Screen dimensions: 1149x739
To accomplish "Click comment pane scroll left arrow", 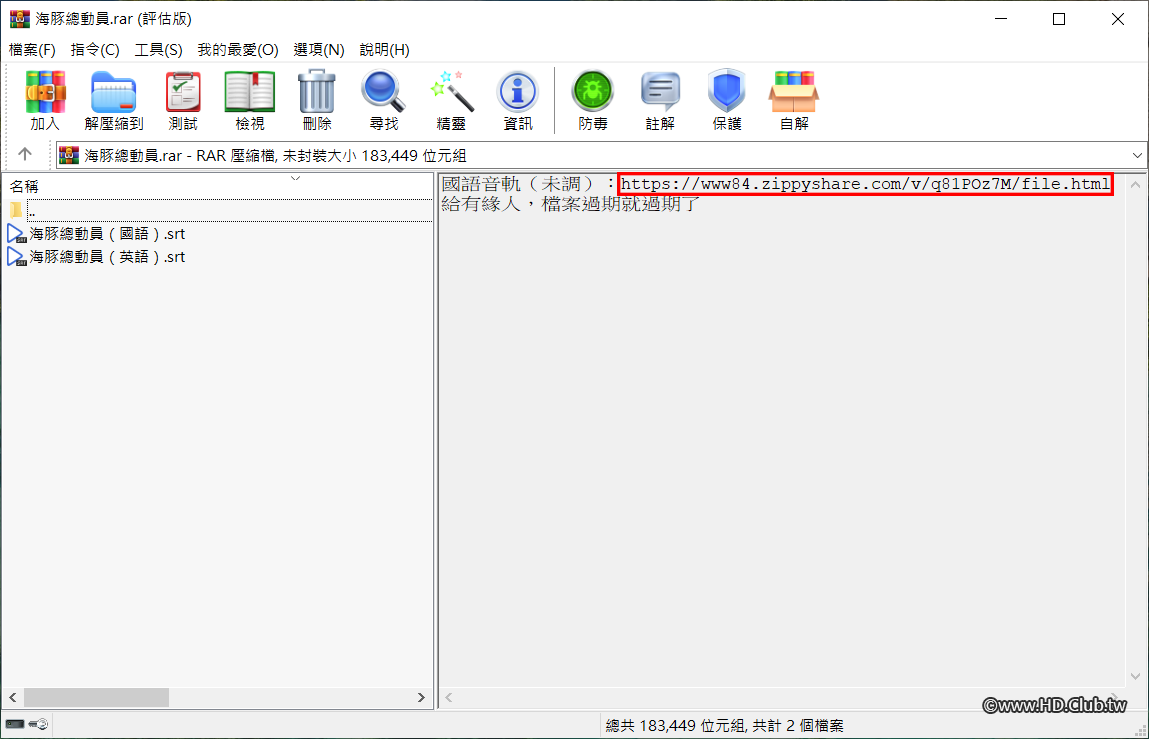I will click(448, 697).
